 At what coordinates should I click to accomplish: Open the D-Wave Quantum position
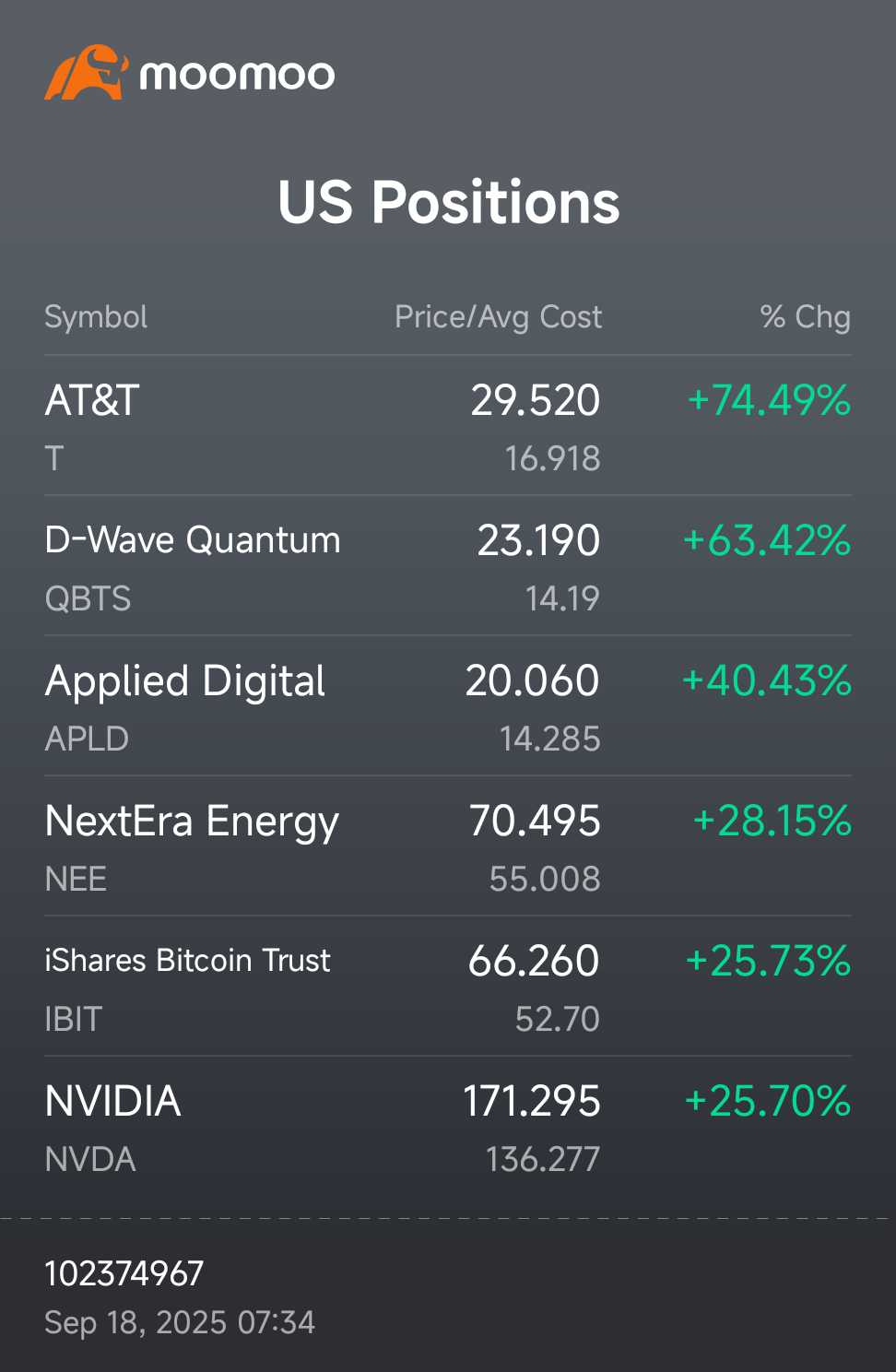[x=193, y=540]
